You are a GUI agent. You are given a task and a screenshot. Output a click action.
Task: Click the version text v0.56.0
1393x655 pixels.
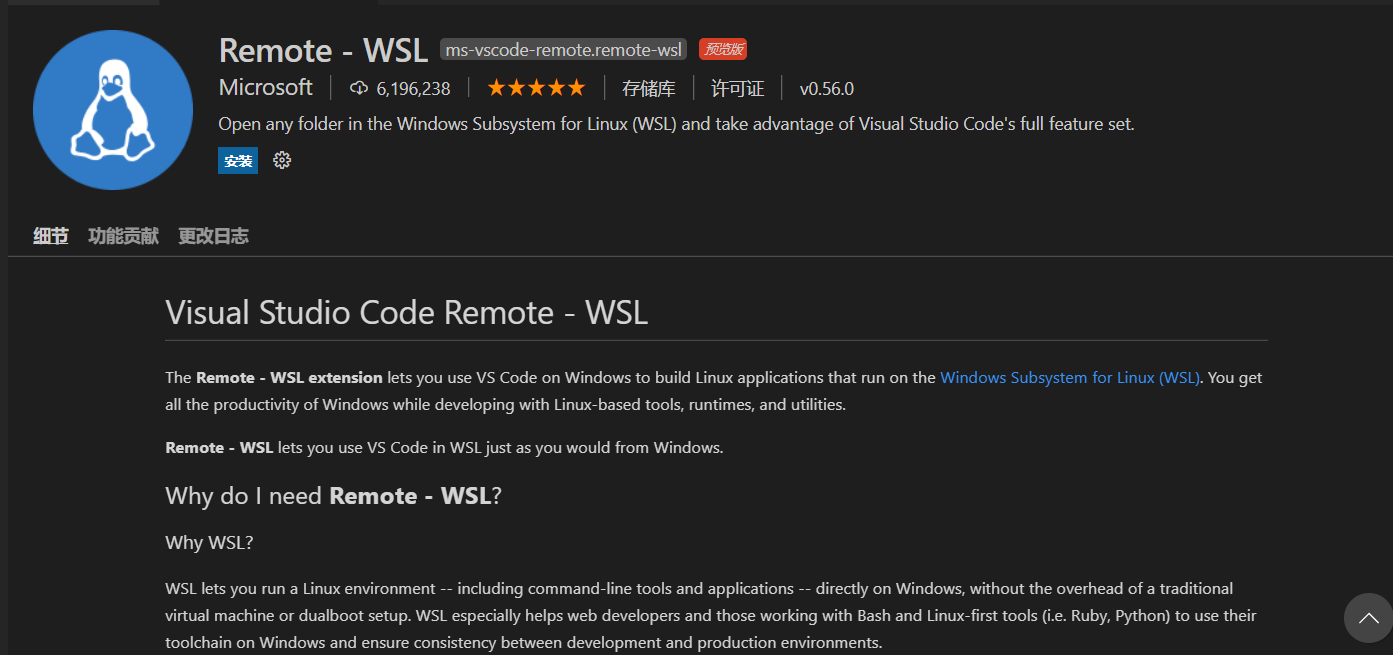pos(826,88)
